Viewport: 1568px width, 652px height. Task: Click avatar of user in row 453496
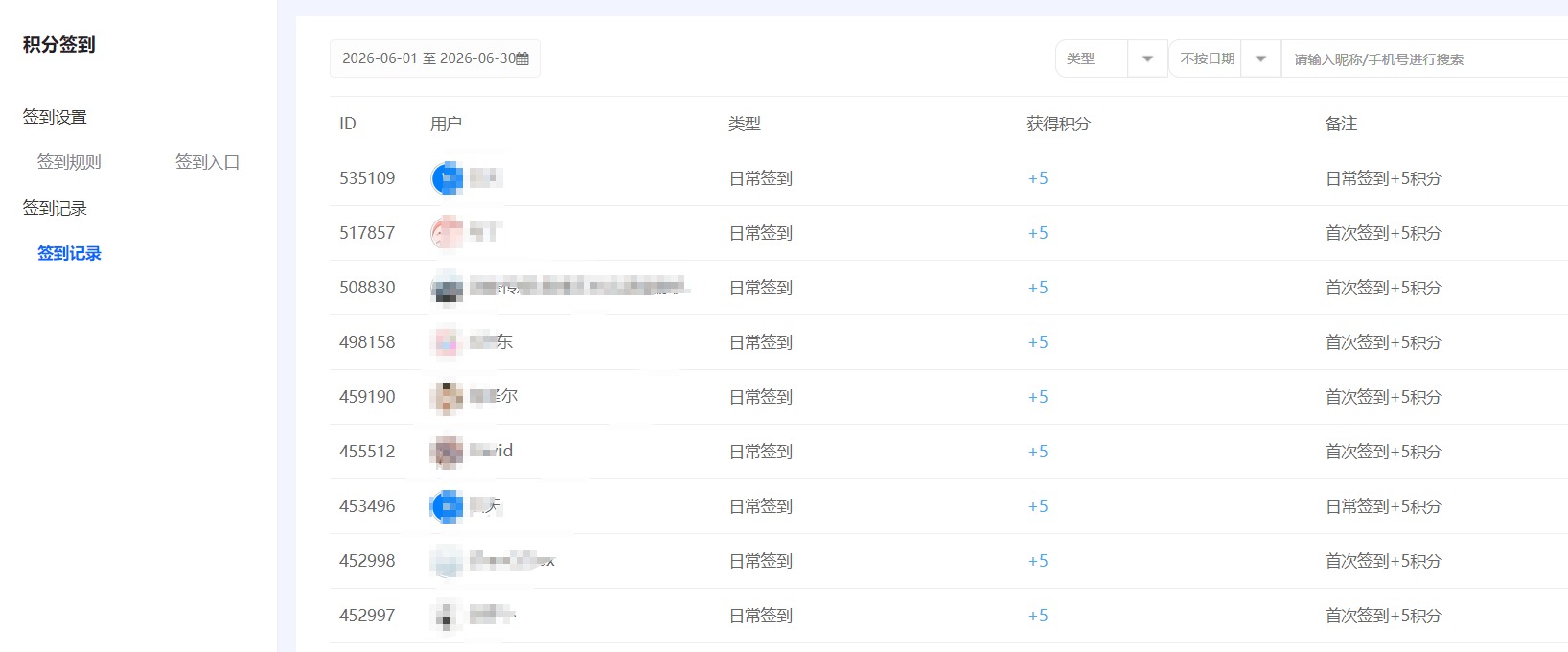(448, 506)
